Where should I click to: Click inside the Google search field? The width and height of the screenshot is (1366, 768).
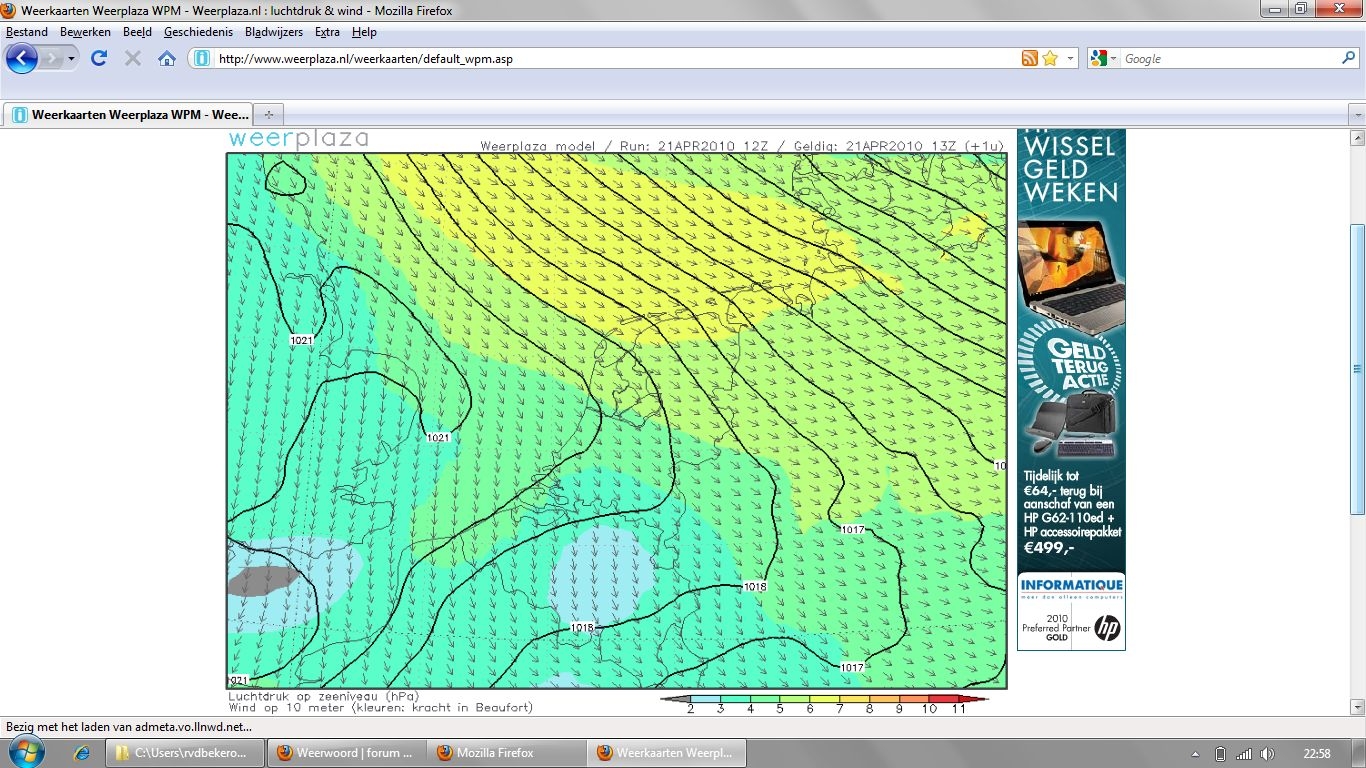click(1228, 59)
